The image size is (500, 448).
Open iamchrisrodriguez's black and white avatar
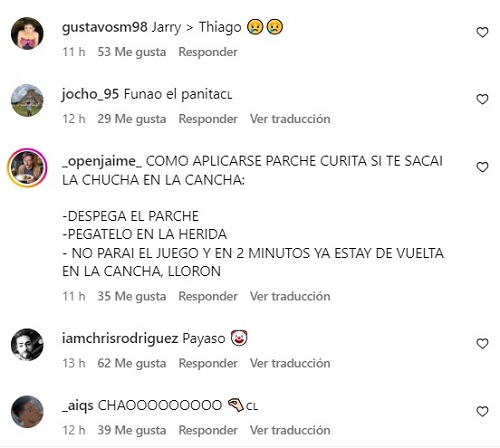(x=27, y=345)
